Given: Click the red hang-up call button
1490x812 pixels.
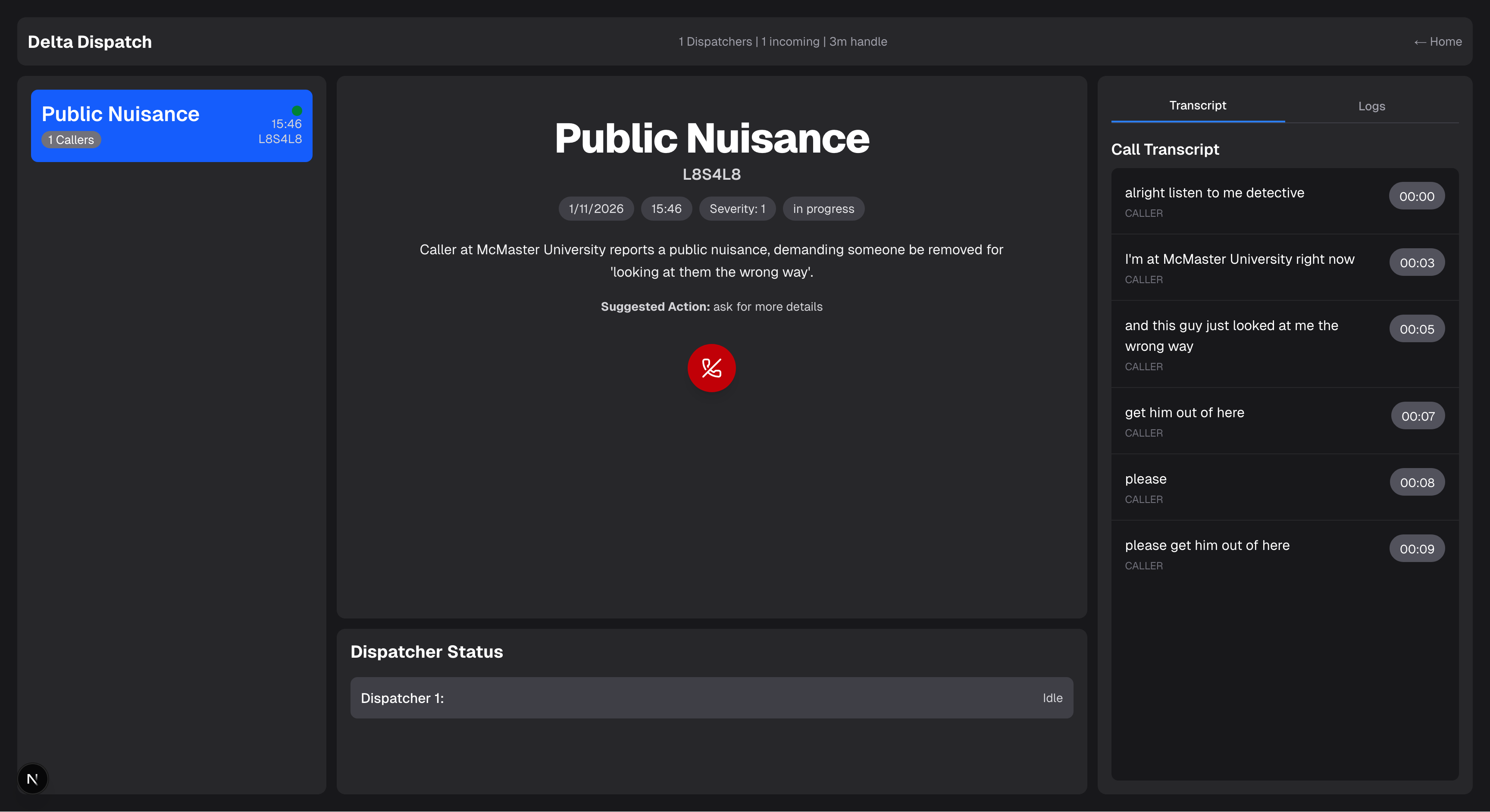Looking at the screenshot, I should pyautogui.click(x=711, y=368).
